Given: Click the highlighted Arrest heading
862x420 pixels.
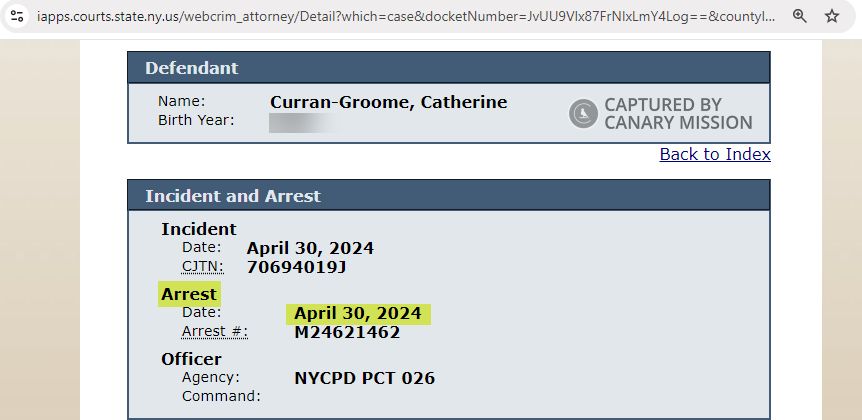Looking at the screenshot, I should coord(189,294).
